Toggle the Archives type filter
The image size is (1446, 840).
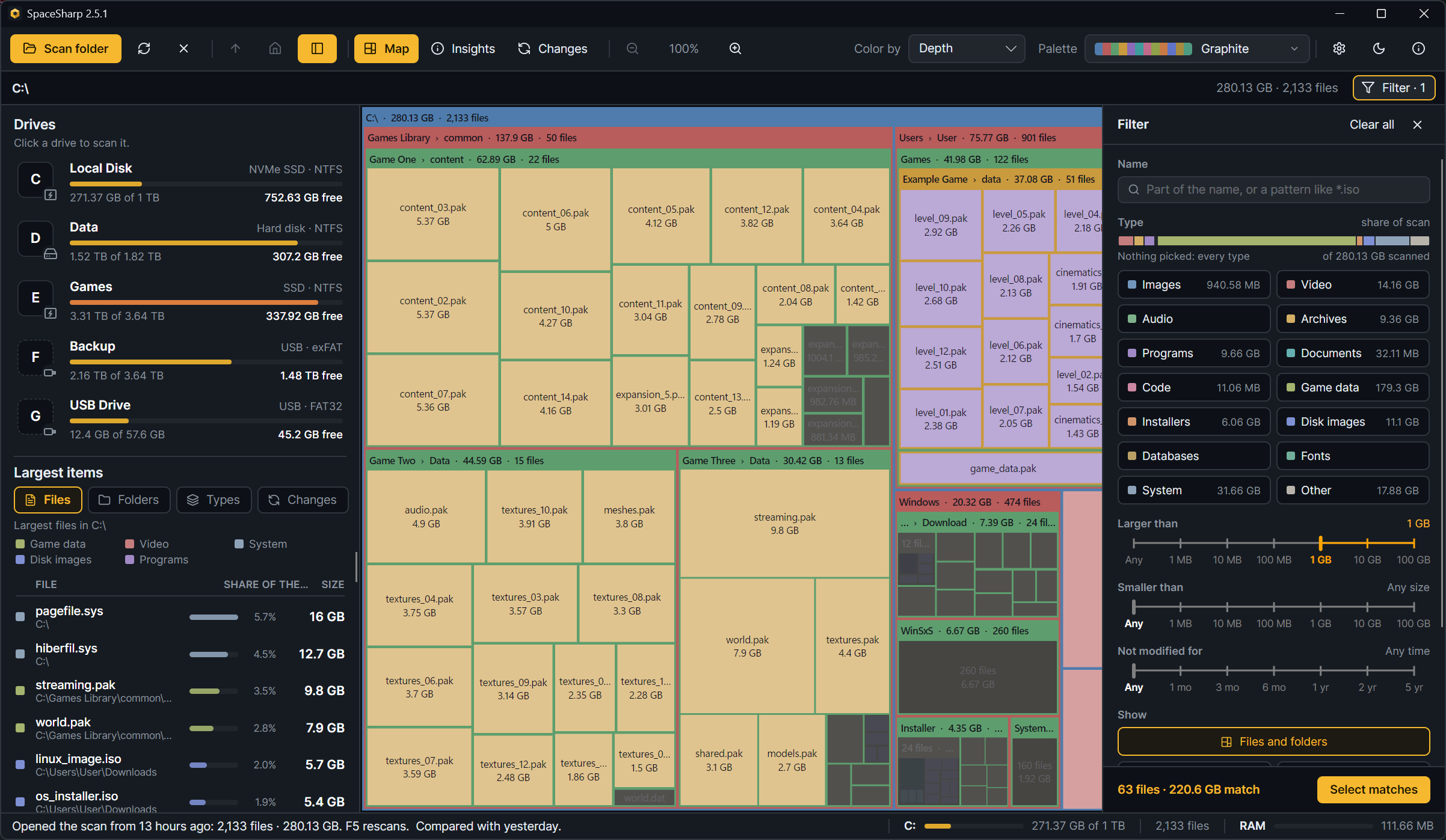(1353, 319)
